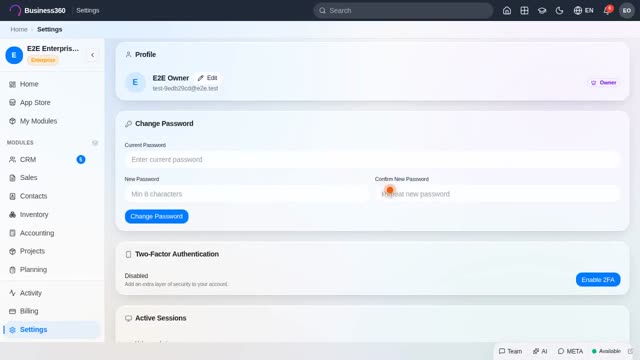
Task: Open the notifications bell
Action: (x=607, y=11)
